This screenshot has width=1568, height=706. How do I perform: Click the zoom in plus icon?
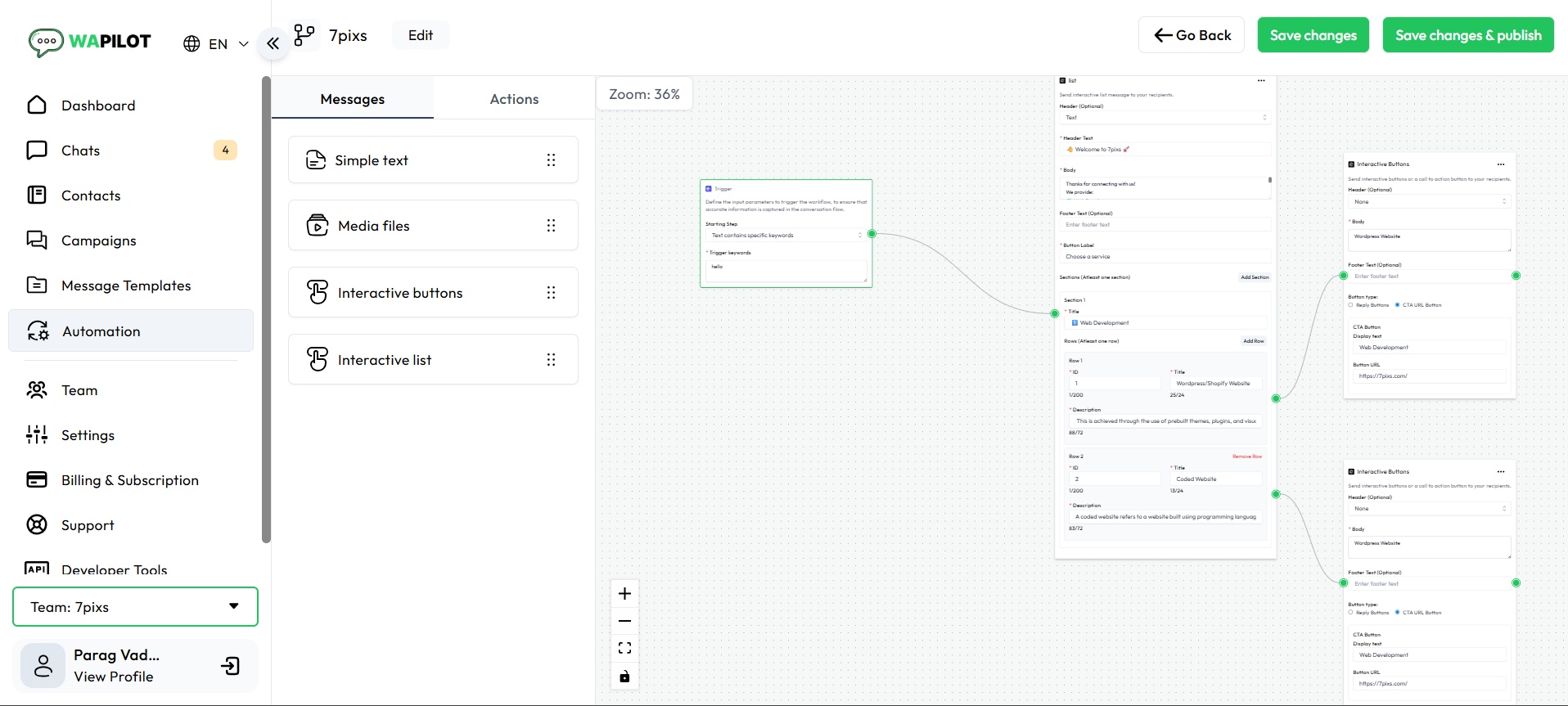(624, 594)
